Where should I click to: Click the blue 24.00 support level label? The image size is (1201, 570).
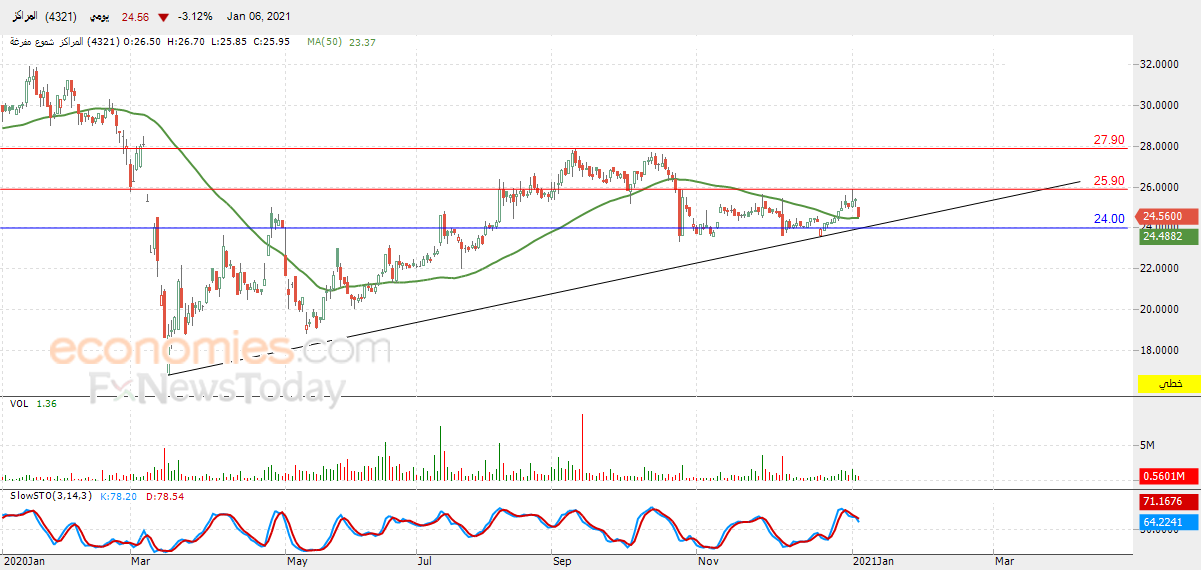pos(1110,219)
